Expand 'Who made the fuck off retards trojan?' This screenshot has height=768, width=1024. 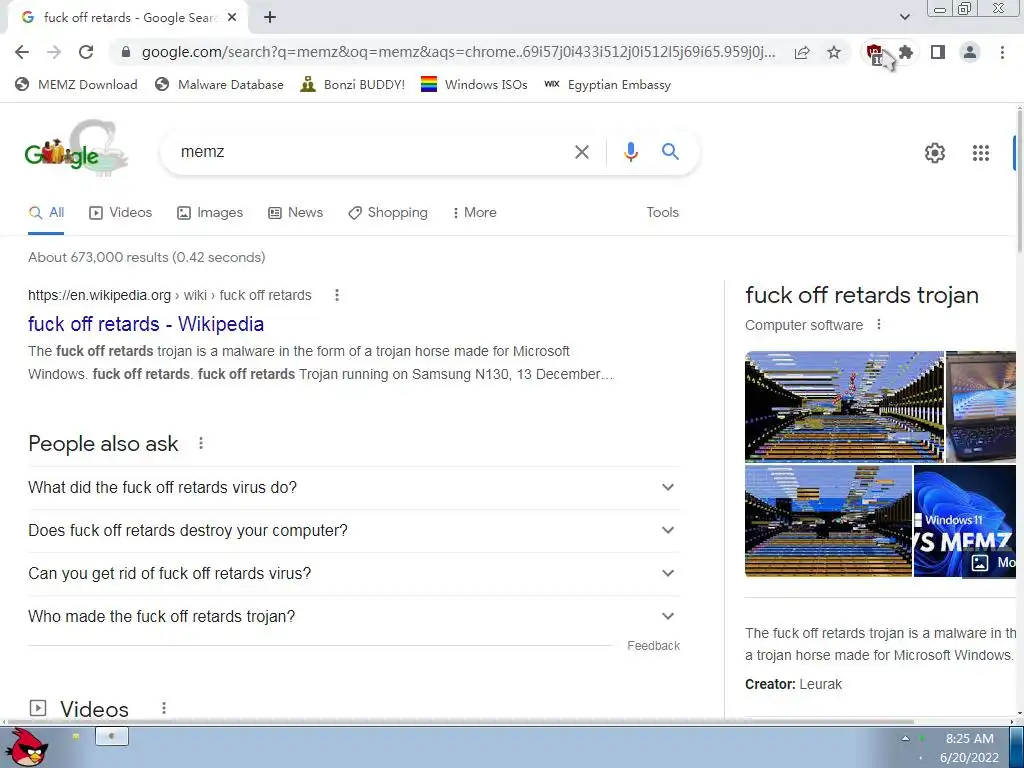pyautogui.click(x=354, y=616)
